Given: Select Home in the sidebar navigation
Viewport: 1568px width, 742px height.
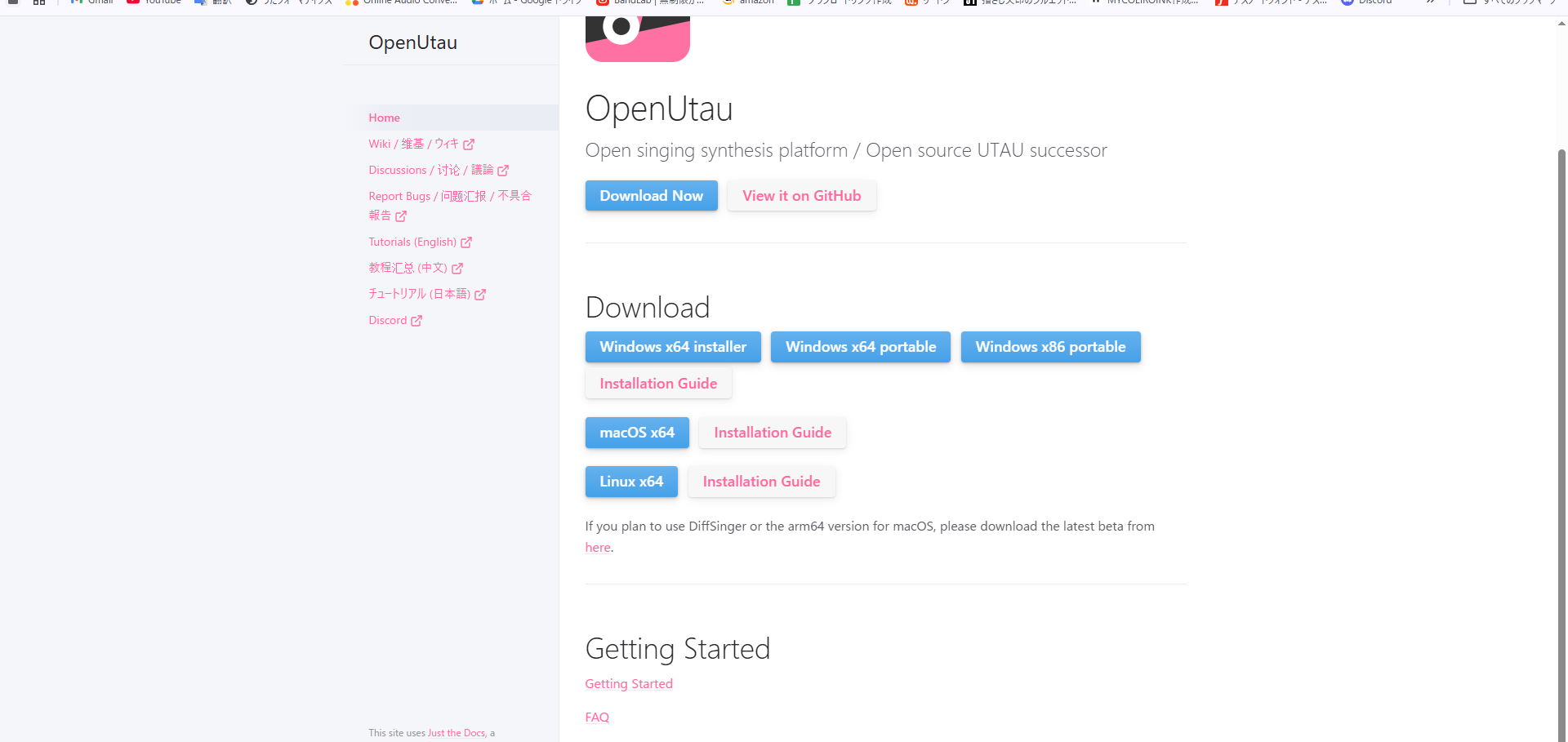Looking at the screenshot, I should [x=384, y=118].
